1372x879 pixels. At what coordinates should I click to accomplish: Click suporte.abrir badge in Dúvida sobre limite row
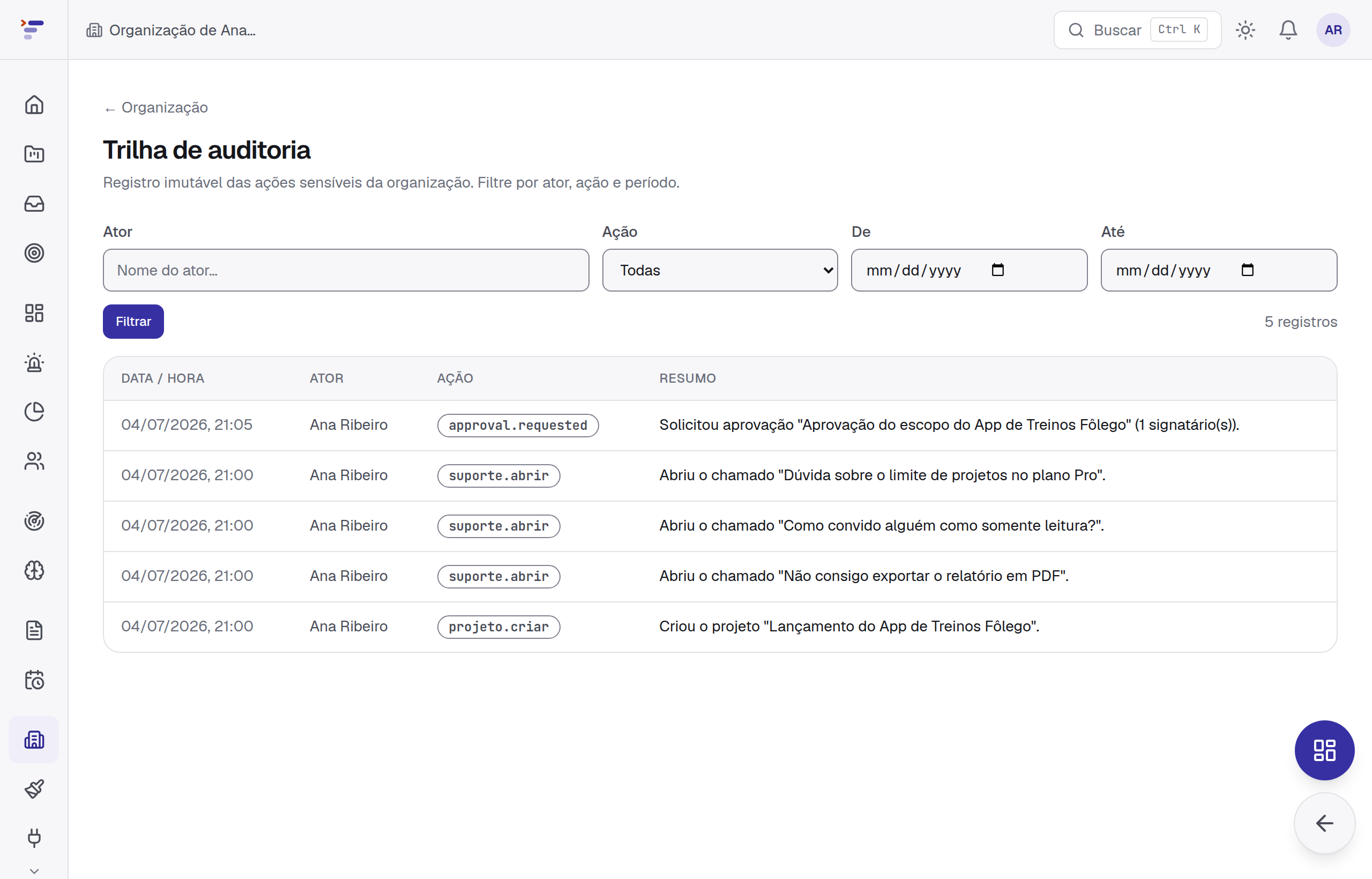click(498, 475)
